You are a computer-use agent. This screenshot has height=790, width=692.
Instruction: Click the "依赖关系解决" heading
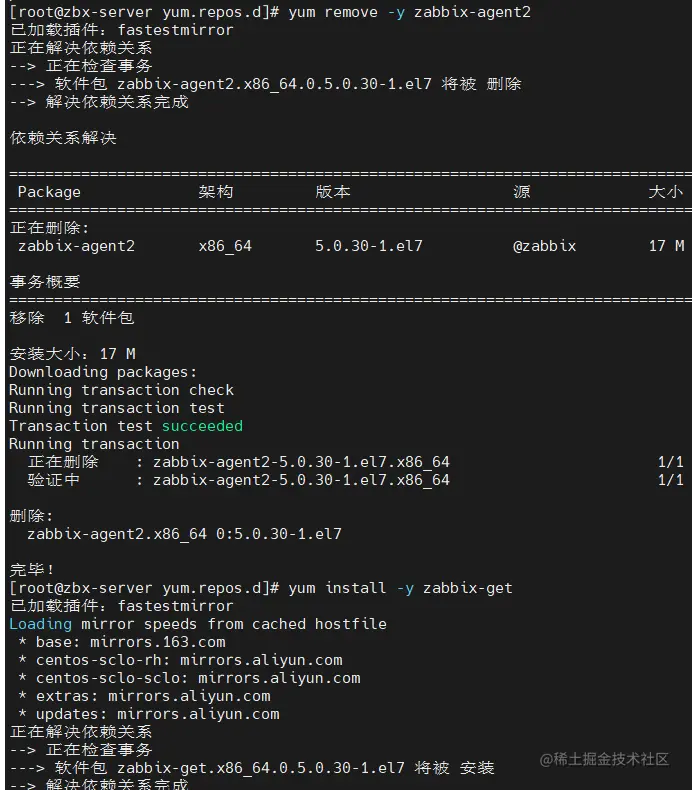(x=62, y=138)
